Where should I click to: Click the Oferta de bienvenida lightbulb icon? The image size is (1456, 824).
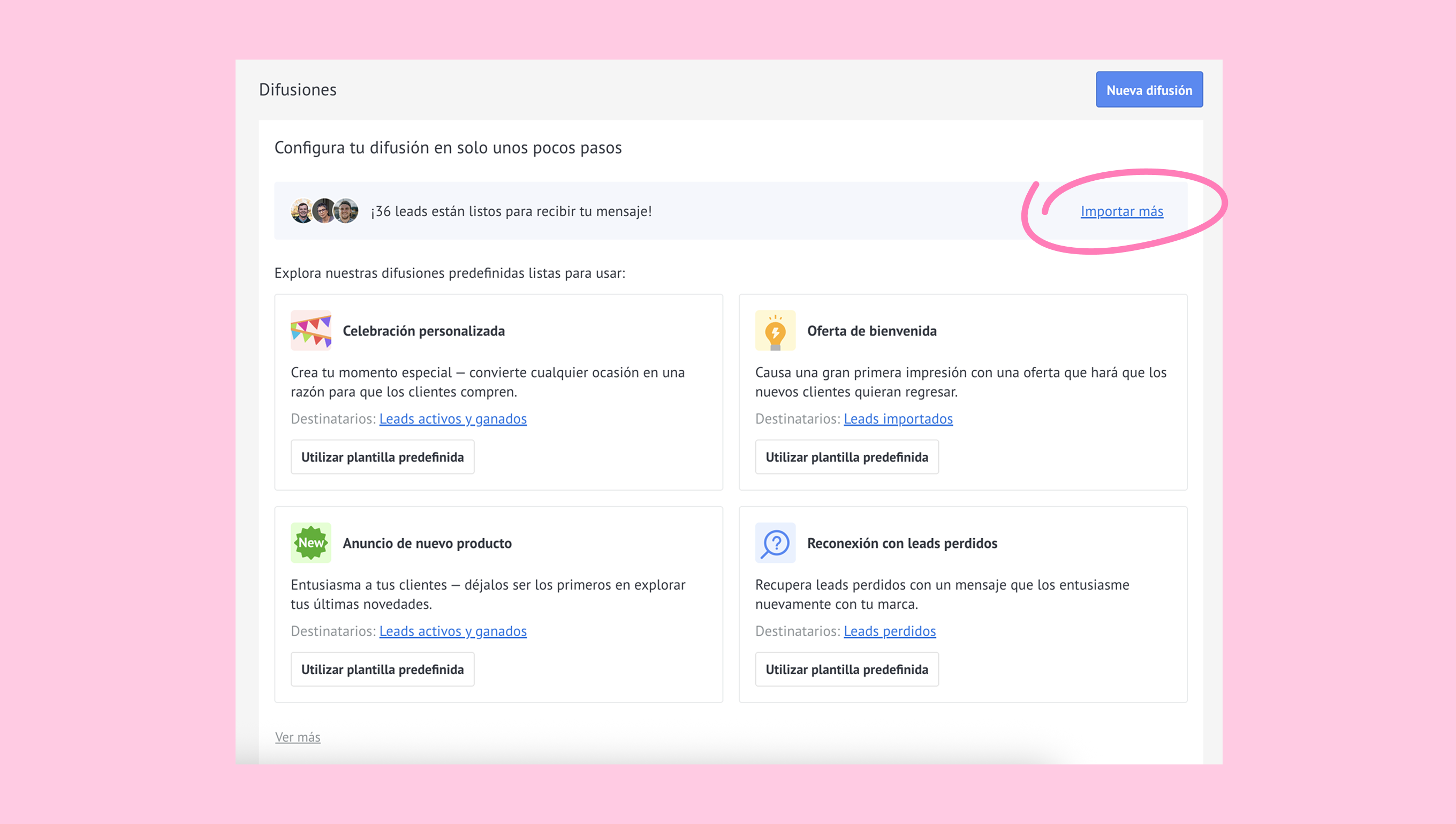775,331
